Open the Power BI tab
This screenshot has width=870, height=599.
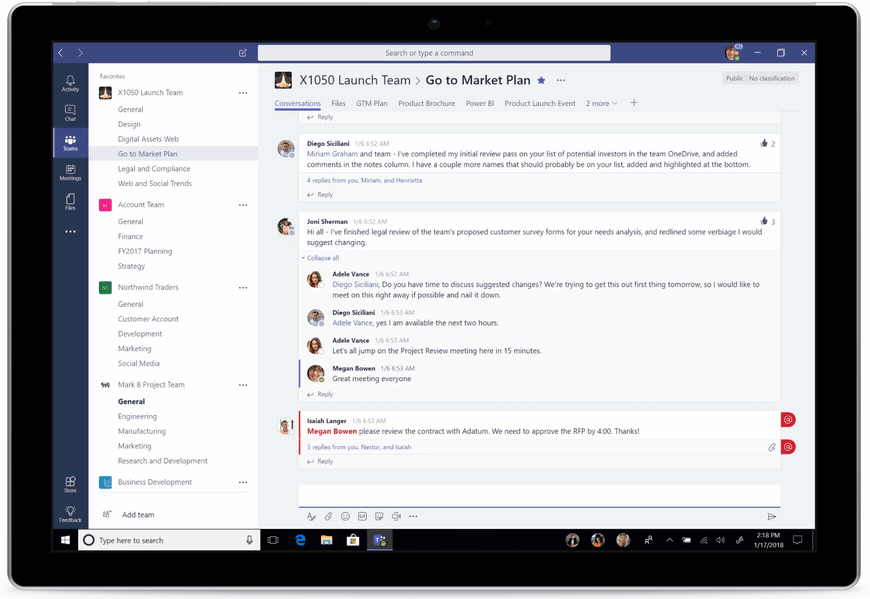coord(483,103)
